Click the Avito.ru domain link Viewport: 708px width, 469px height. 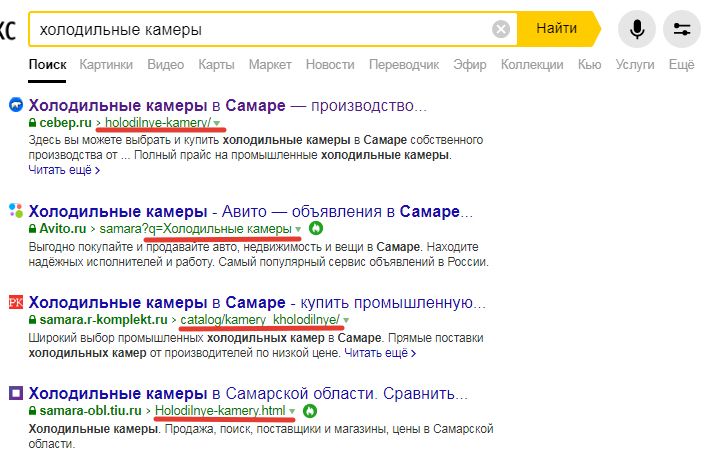tap(63, 229)
